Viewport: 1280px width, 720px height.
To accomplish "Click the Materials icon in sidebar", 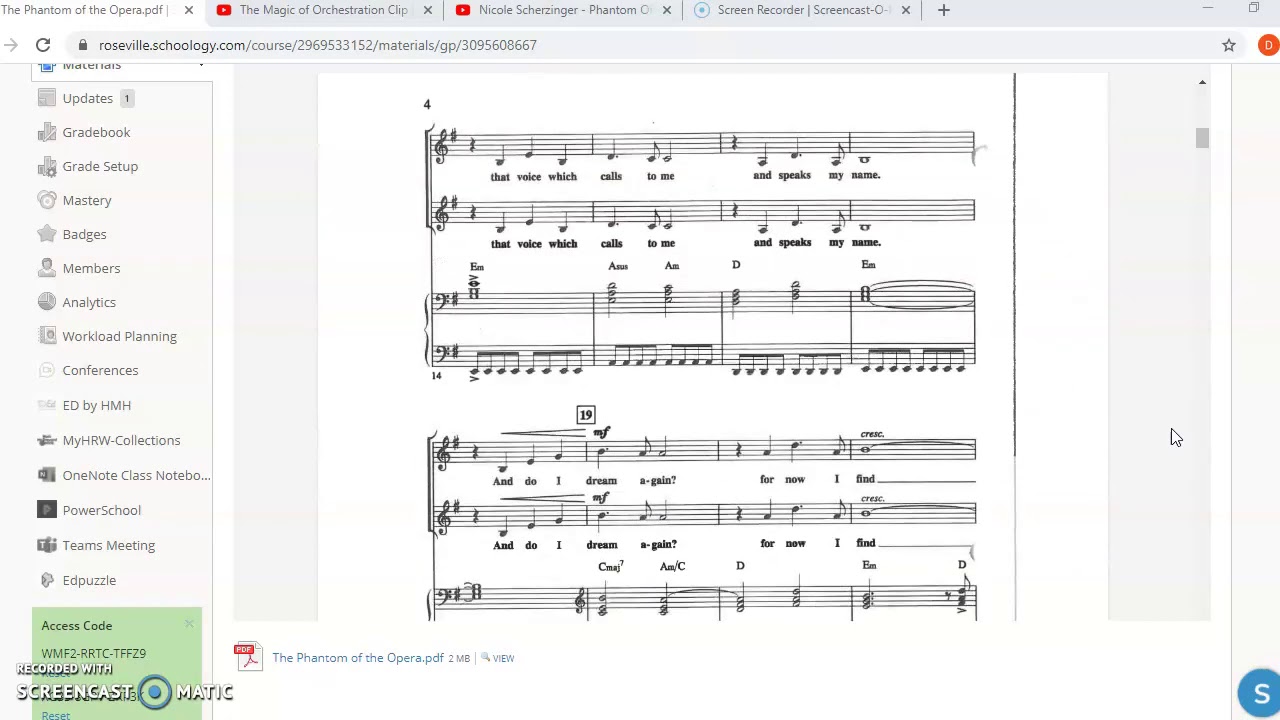I will 47,66.
